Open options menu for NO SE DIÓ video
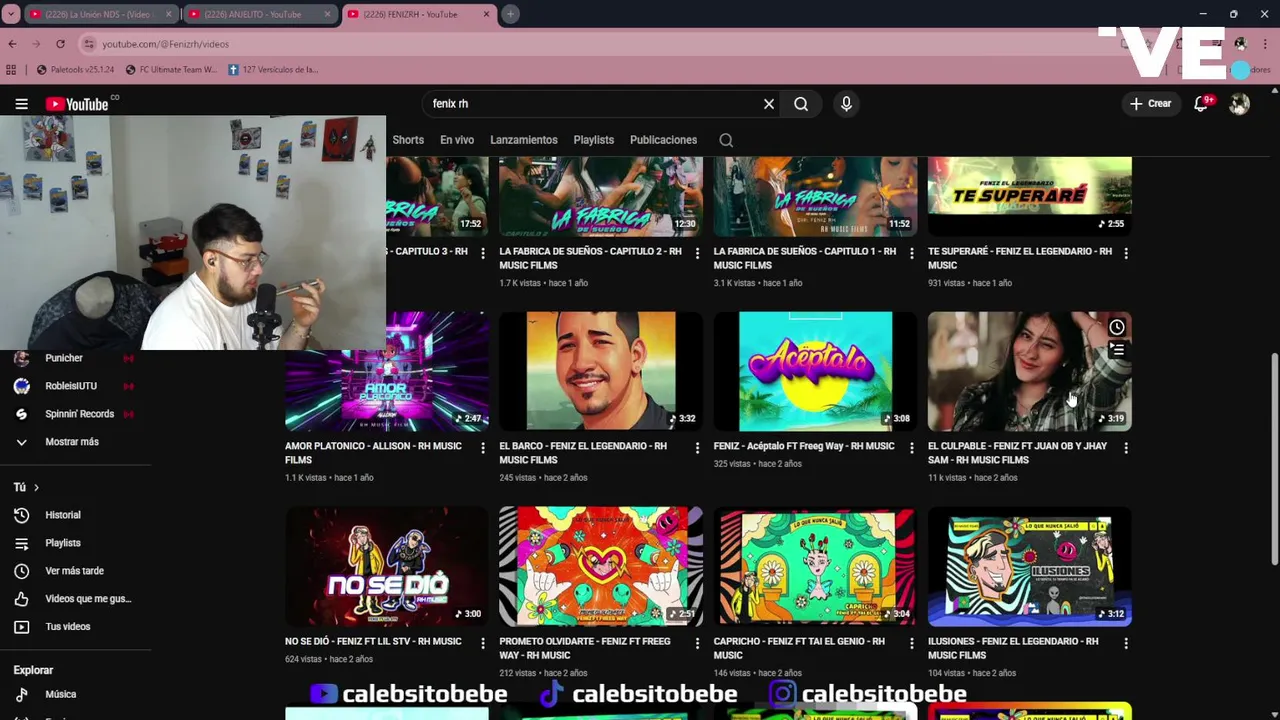1280x720 pixels. (x=483, y=644)
